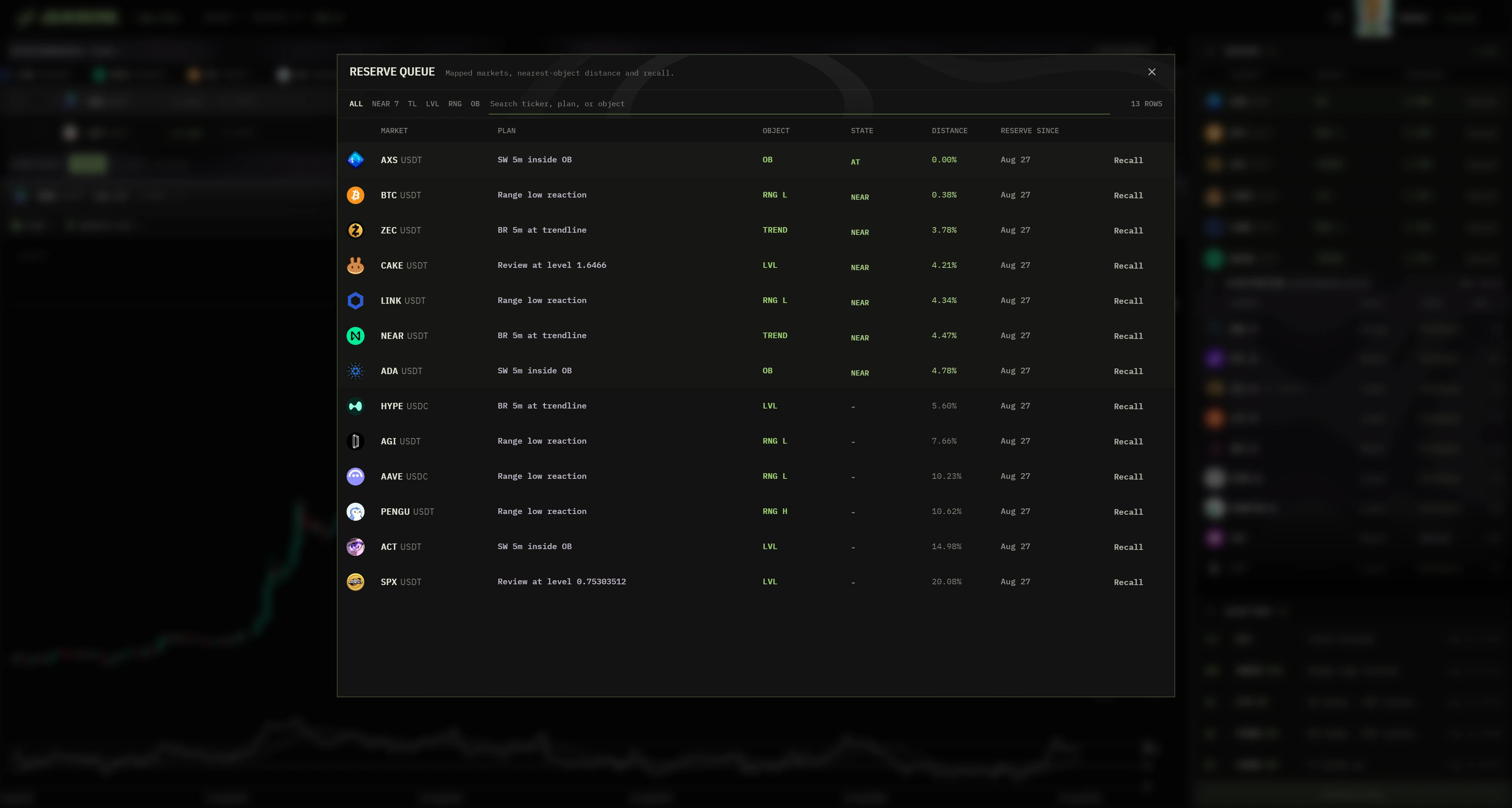Close the Reserve Queue dialog
The image size is (1512, 808).
click(1152, 71)
